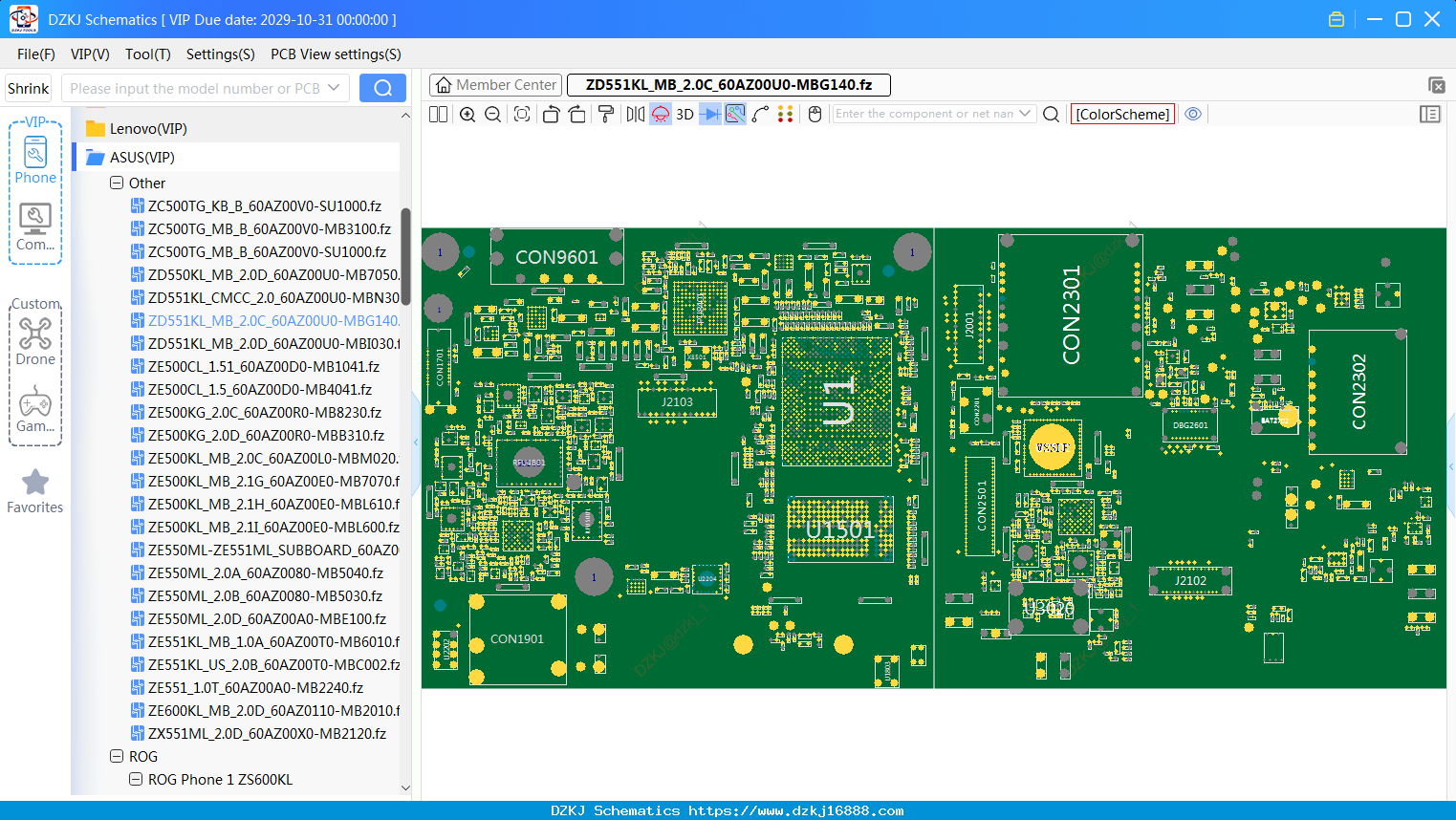
Task: Fit the board to the window
Action: [x=522, y=114]
